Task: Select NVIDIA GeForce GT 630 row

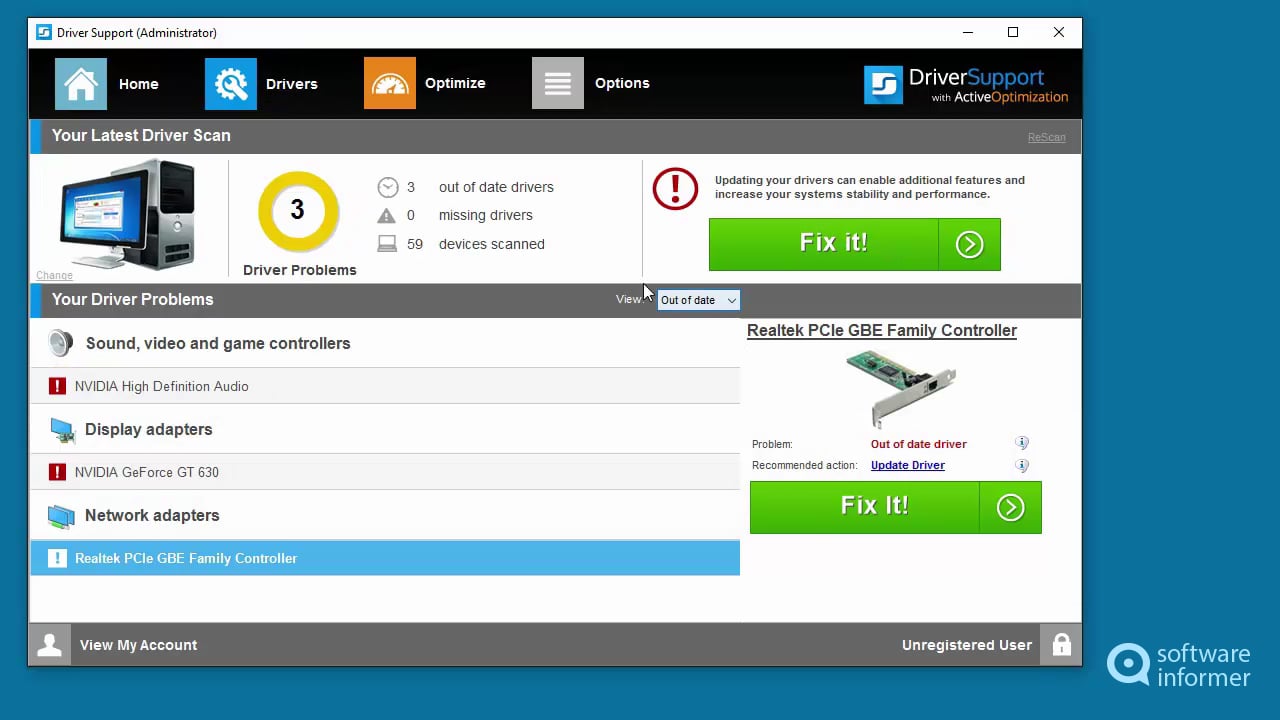Action: click(x=385, y=472)
